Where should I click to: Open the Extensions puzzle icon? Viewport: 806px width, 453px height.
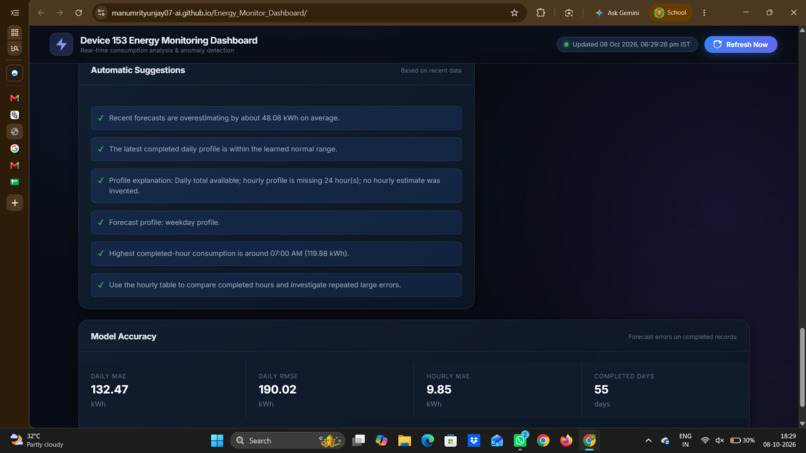click(540, 13)
